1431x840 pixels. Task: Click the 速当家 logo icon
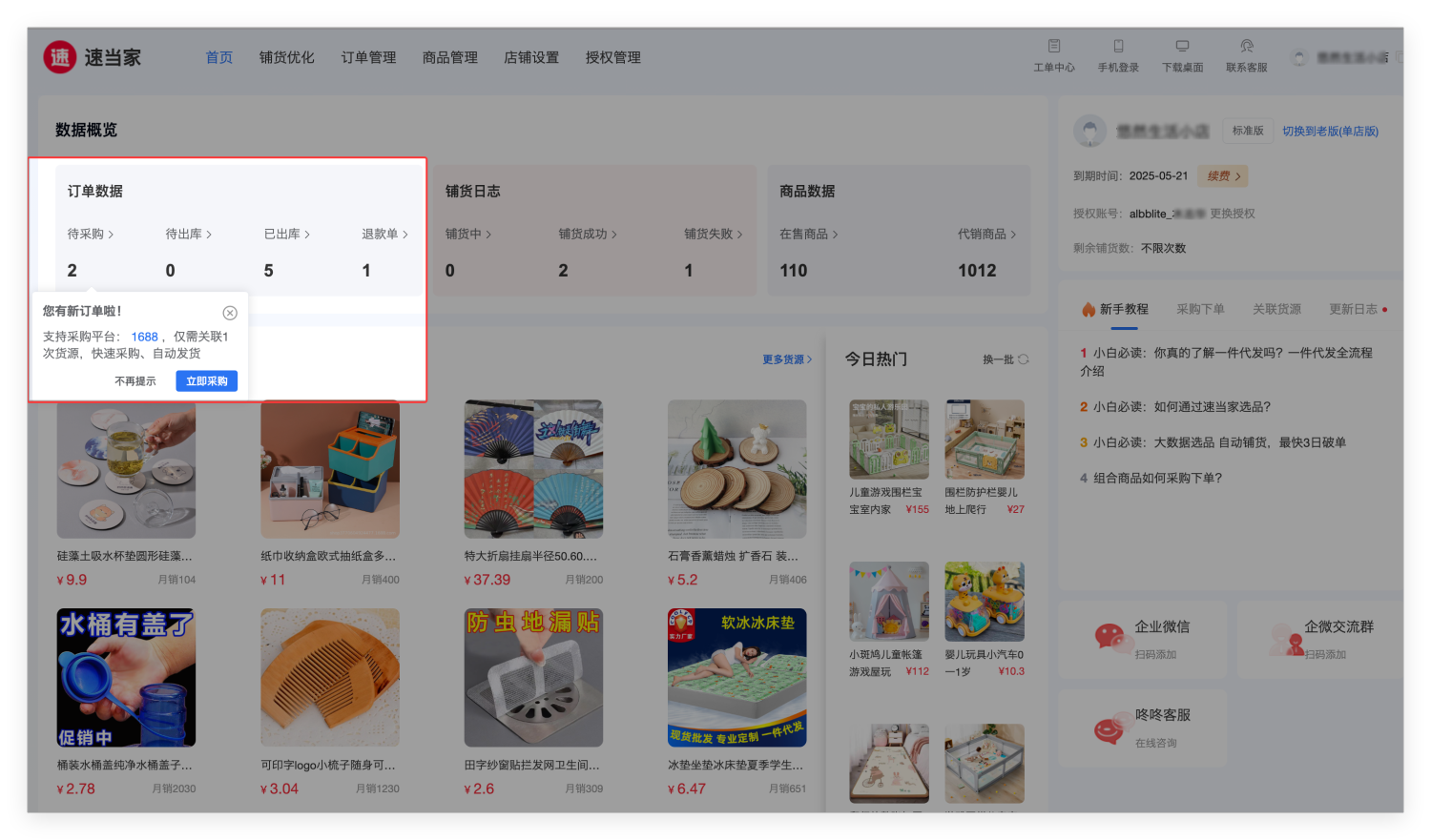point(59,57)
